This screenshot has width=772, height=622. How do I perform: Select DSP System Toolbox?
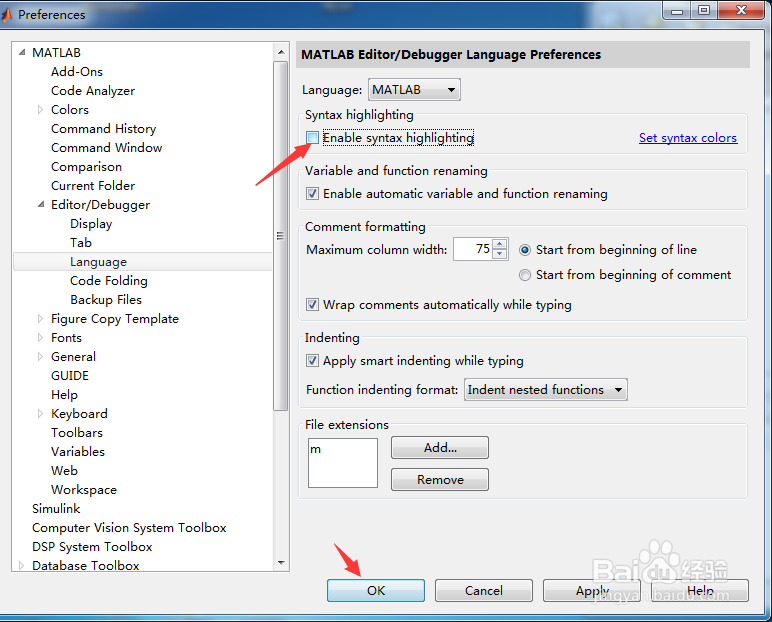[x=92, y=547]
